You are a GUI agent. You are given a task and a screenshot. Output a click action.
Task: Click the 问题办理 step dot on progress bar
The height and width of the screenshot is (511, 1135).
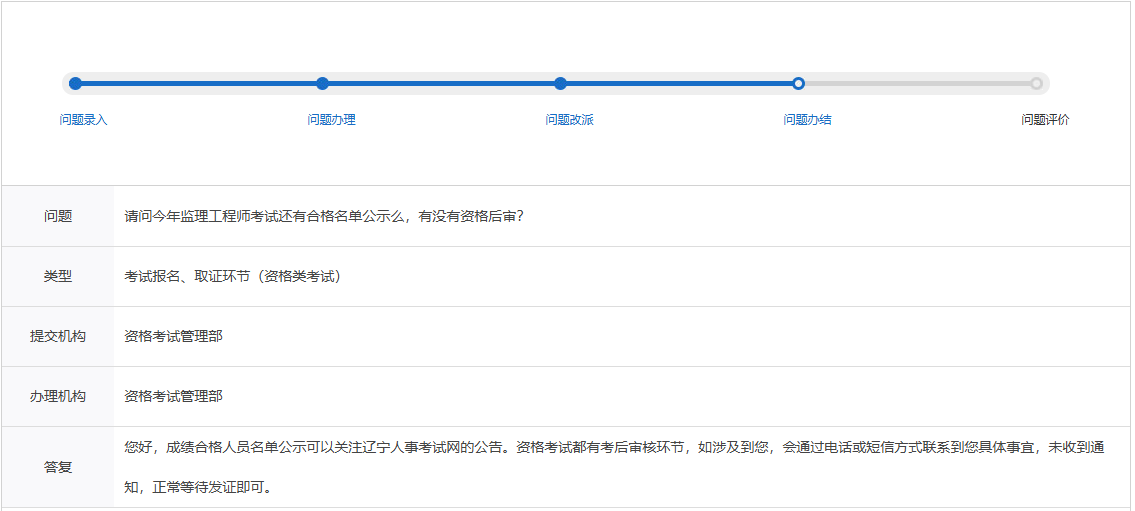[x=323, y=83]
